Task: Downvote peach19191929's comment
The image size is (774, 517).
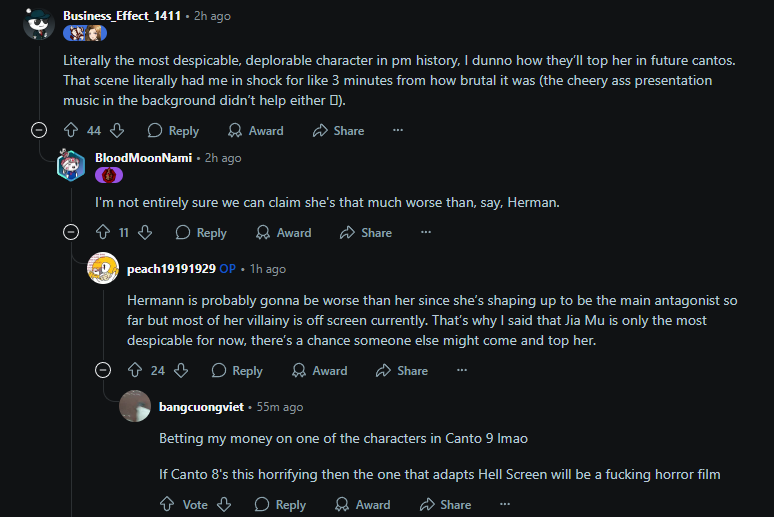Action: (181, 370)
